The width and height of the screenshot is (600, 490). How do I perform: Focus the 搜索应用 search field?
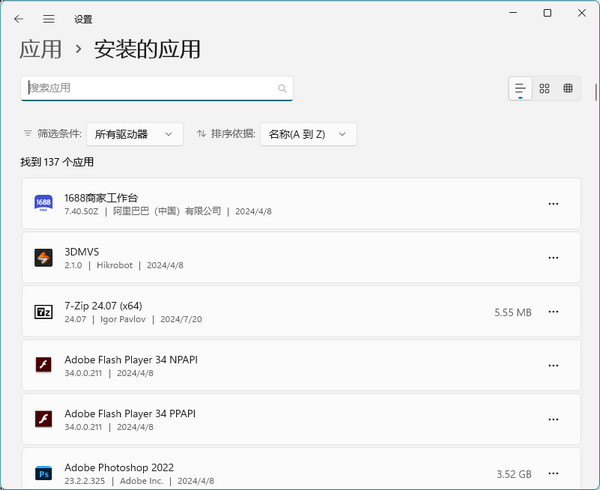click(157, 89)
